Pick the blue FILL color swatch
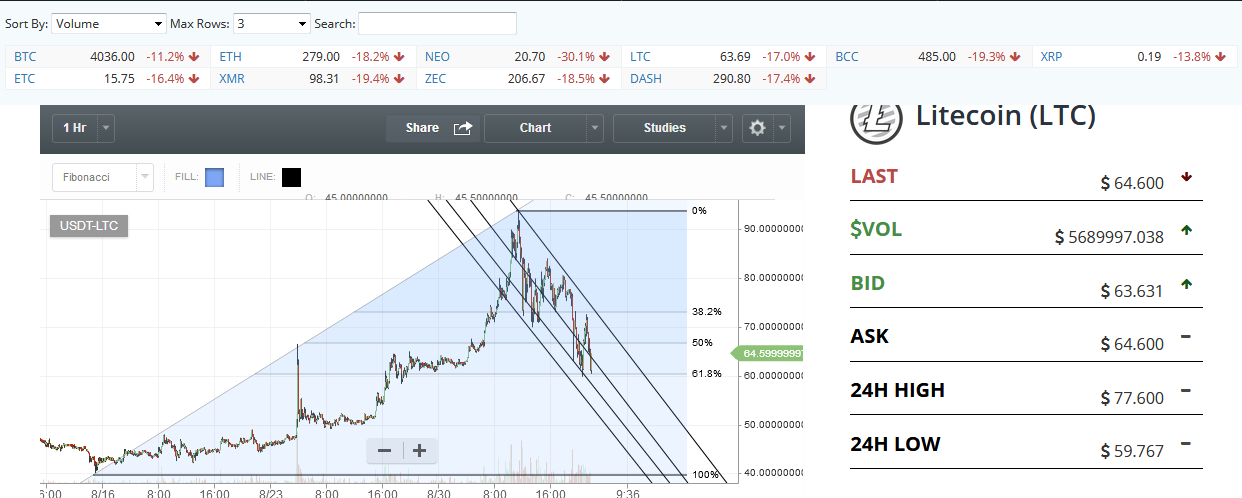This screenshot has width=1242, height=498. click(x=214, y=177)
